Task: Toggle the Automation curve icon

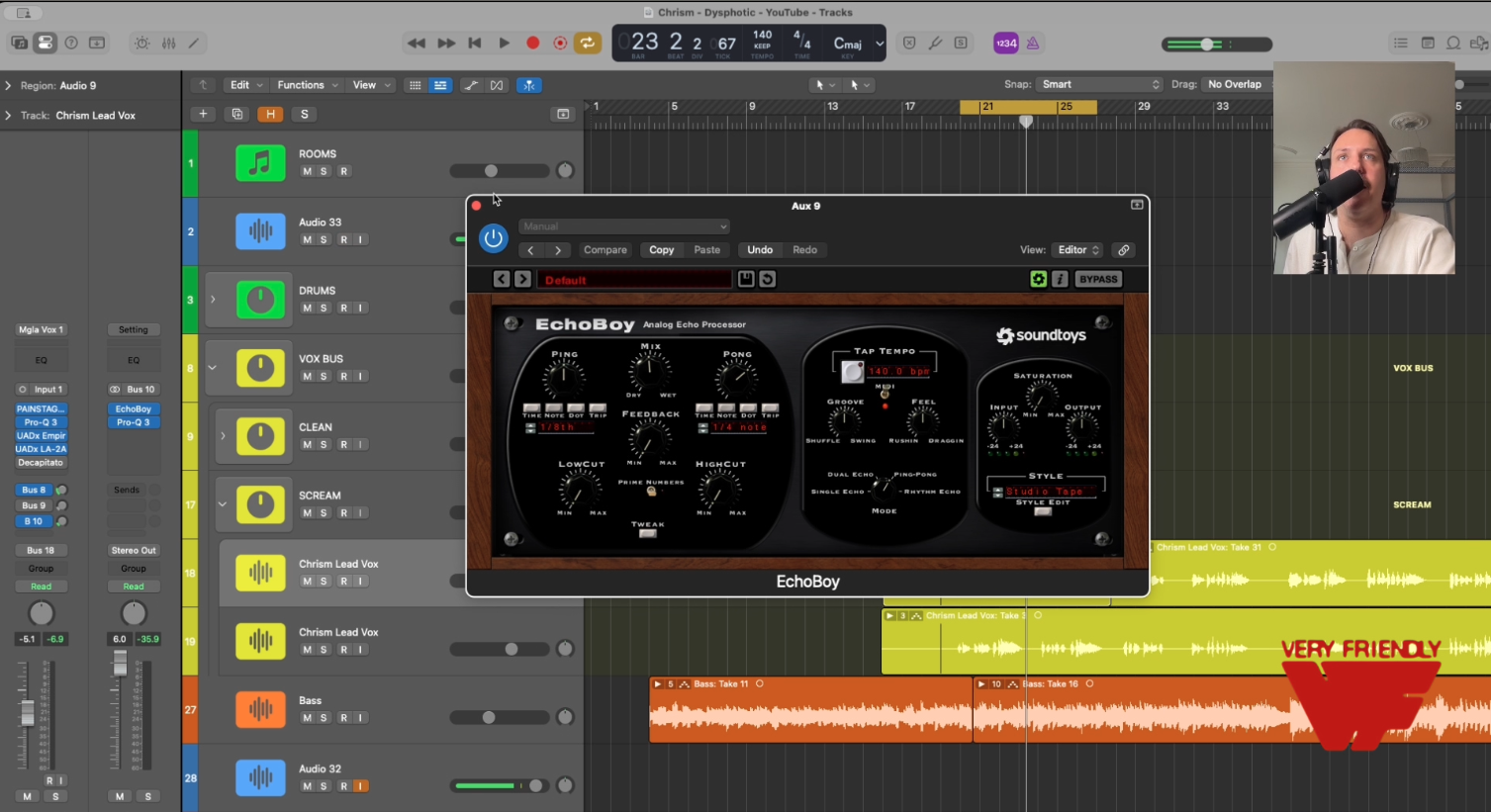Action: [x=471, y=85]
